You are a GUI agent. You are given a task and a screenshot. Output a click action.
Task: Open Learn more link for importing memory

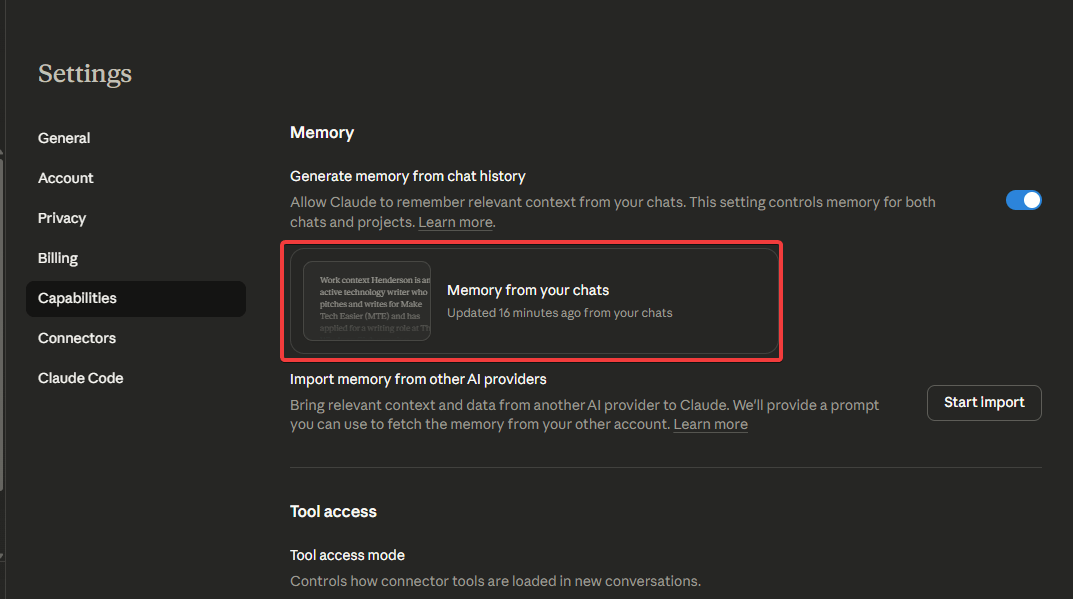[x=710, y=424]
